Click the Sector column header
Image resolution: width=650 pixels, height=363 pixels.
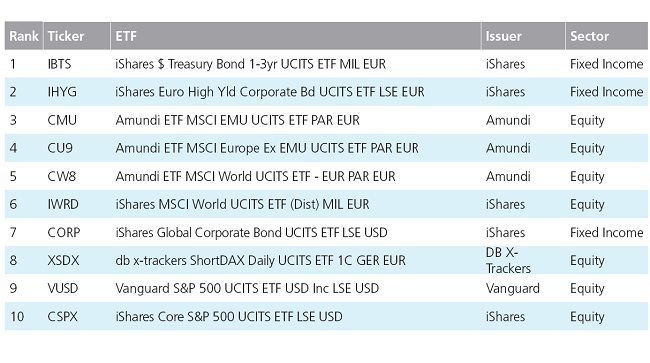(x=607, y=36)
